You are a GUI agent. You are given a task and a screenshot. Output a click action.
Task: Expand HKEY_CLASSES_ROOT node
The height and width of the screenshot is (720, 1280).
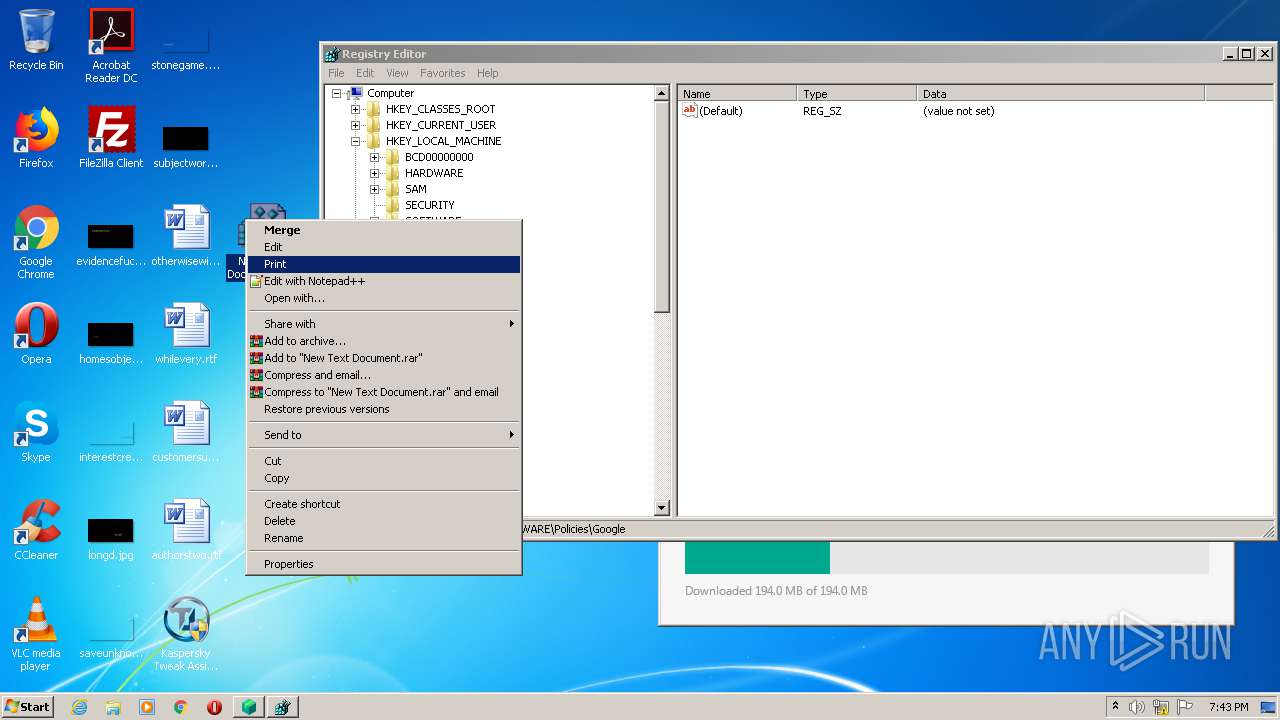click(355, 109)
